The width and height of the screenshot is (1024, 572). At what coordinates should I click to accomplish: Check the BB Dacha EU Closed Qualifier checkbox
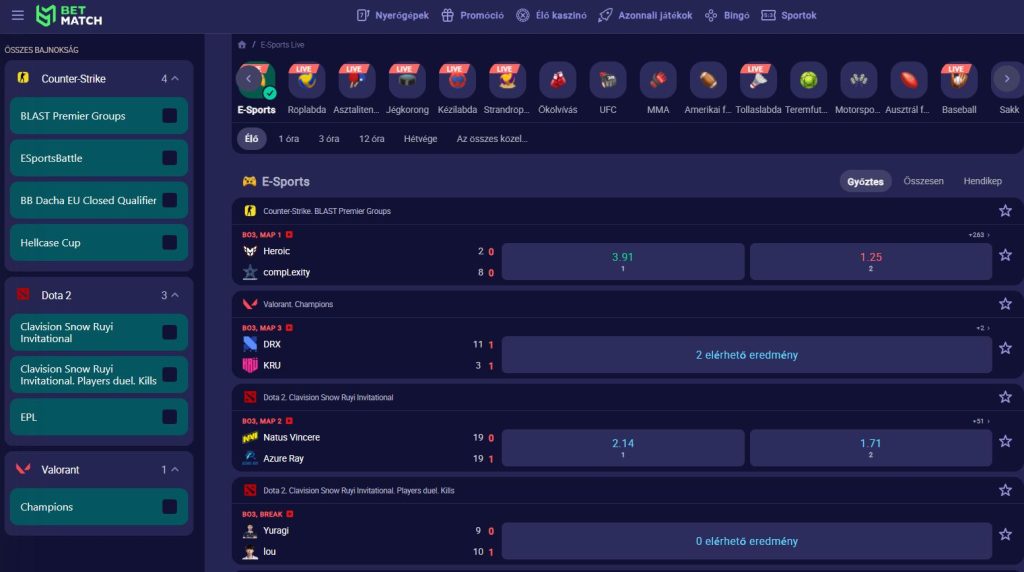170,200
